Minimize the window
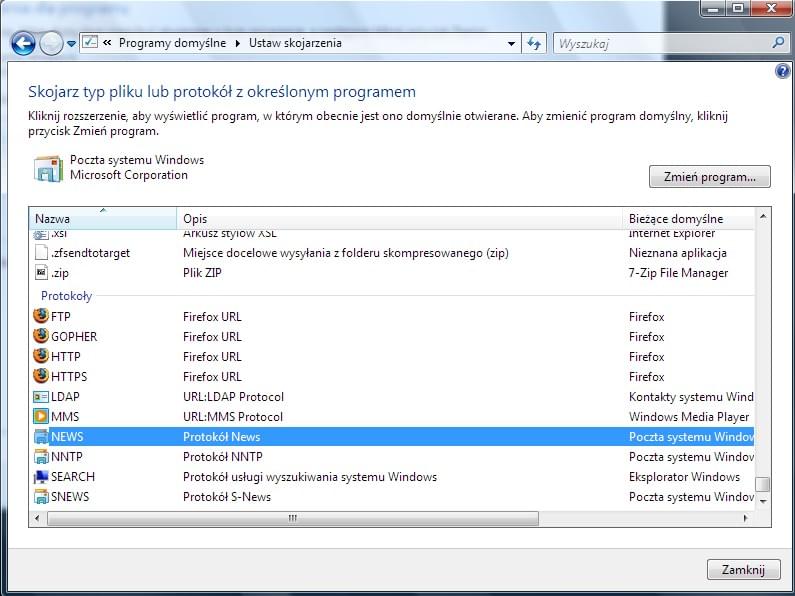Viewport: 795px width, 596px height. 712,8
